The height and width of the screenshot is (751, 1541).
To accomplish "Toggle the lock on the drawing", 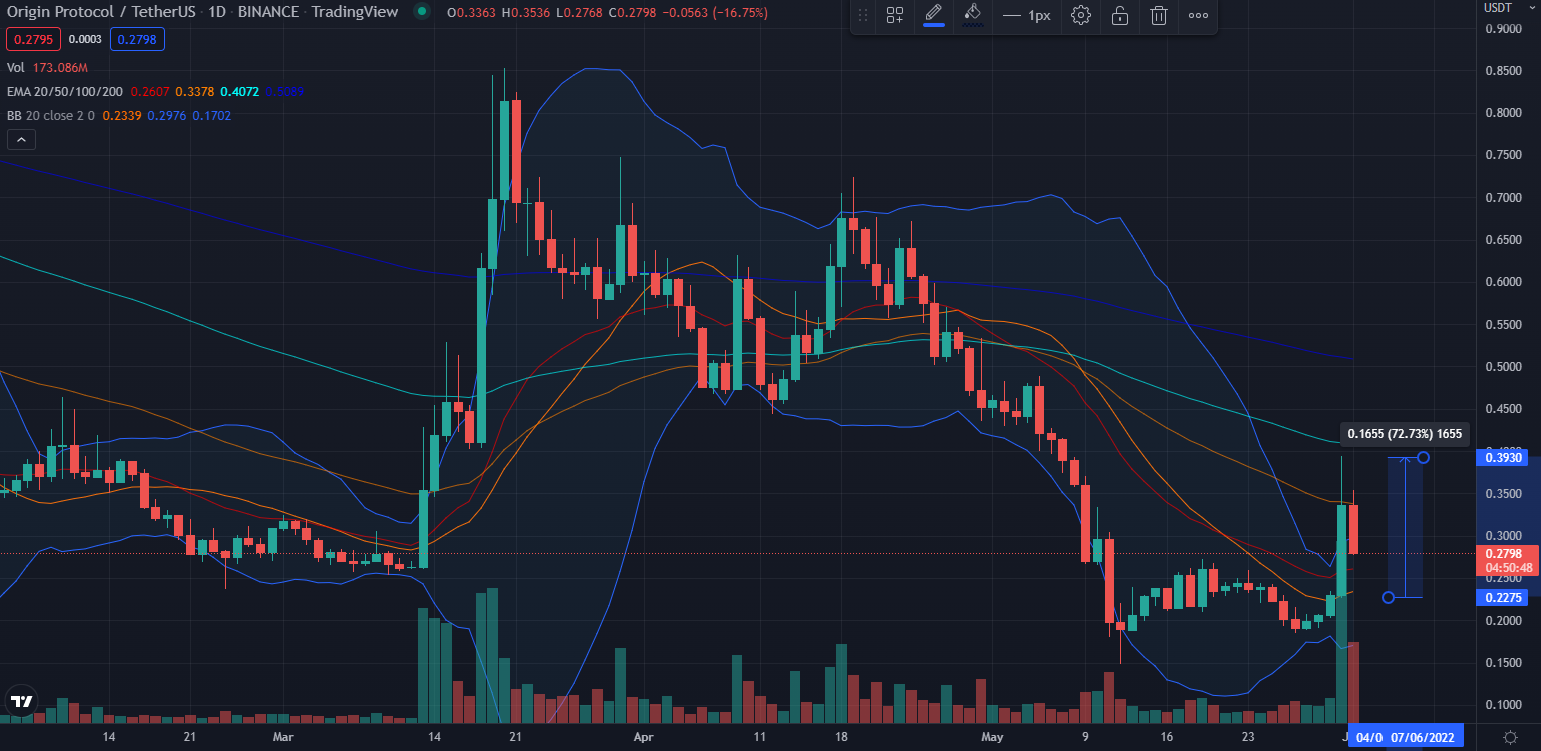I will [x=1120, y=16].
